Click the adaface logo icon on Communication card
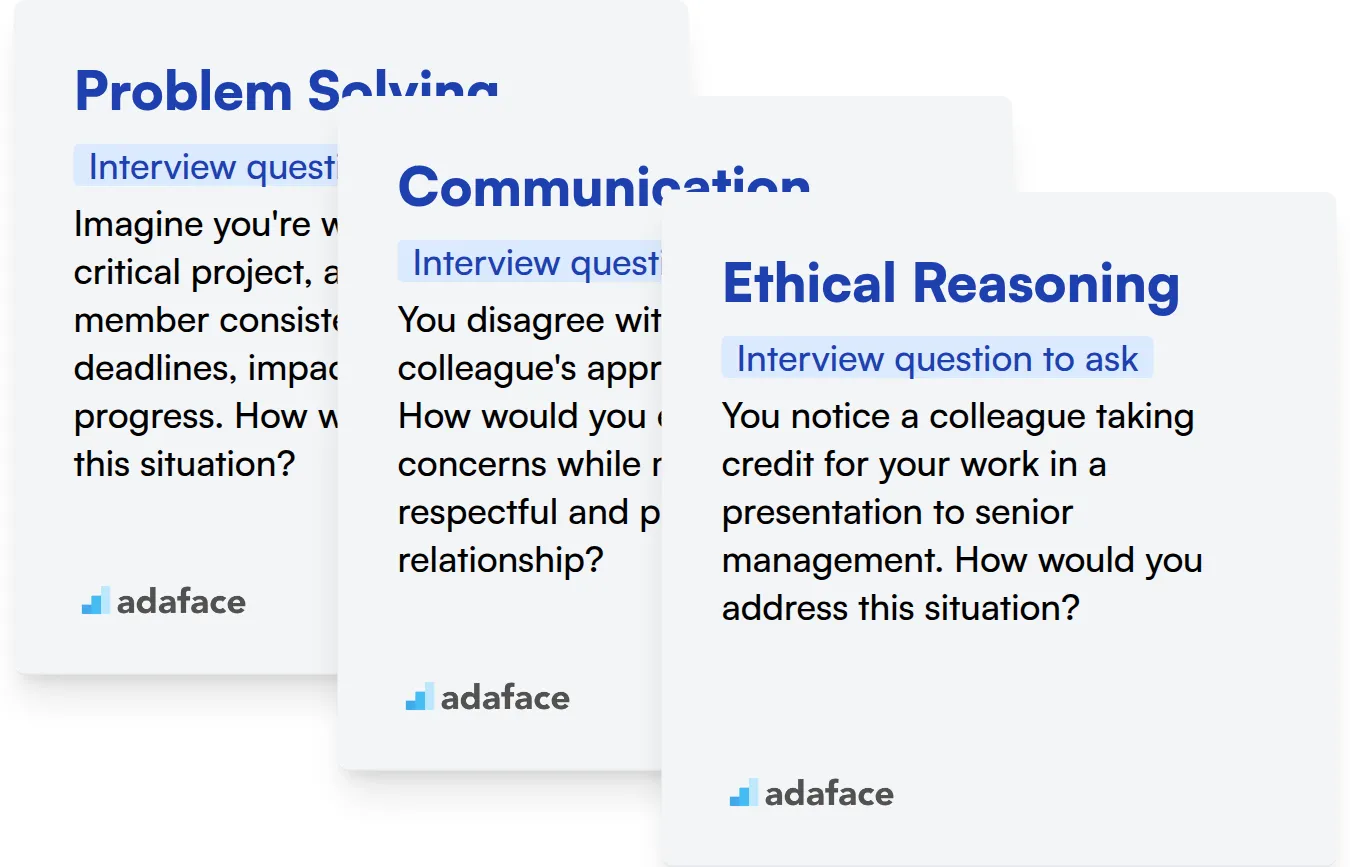Image resolution: width=1350 pixels, height=867 pixels. tap(420, 696)
